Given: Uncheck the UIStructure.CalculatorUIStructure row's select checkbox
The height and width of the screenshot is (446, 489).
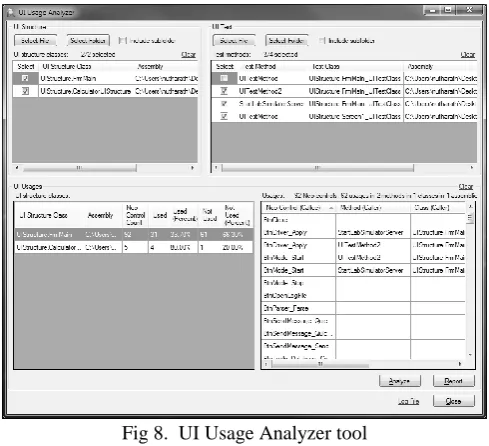Looking at the screenshot, I should point(25,91).
